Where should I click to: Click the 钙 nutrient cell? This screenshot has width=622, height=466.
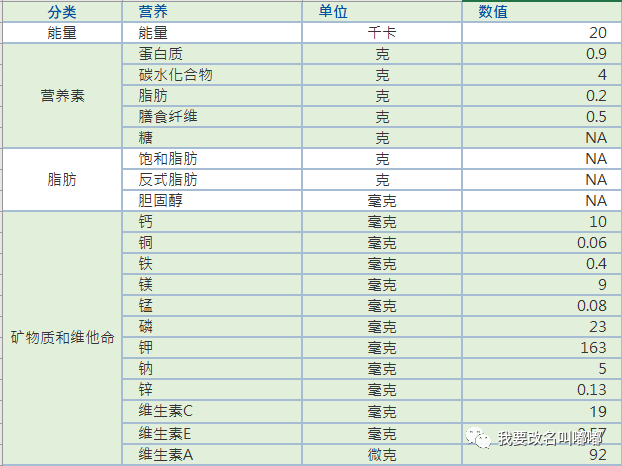(x=212, y=222)
